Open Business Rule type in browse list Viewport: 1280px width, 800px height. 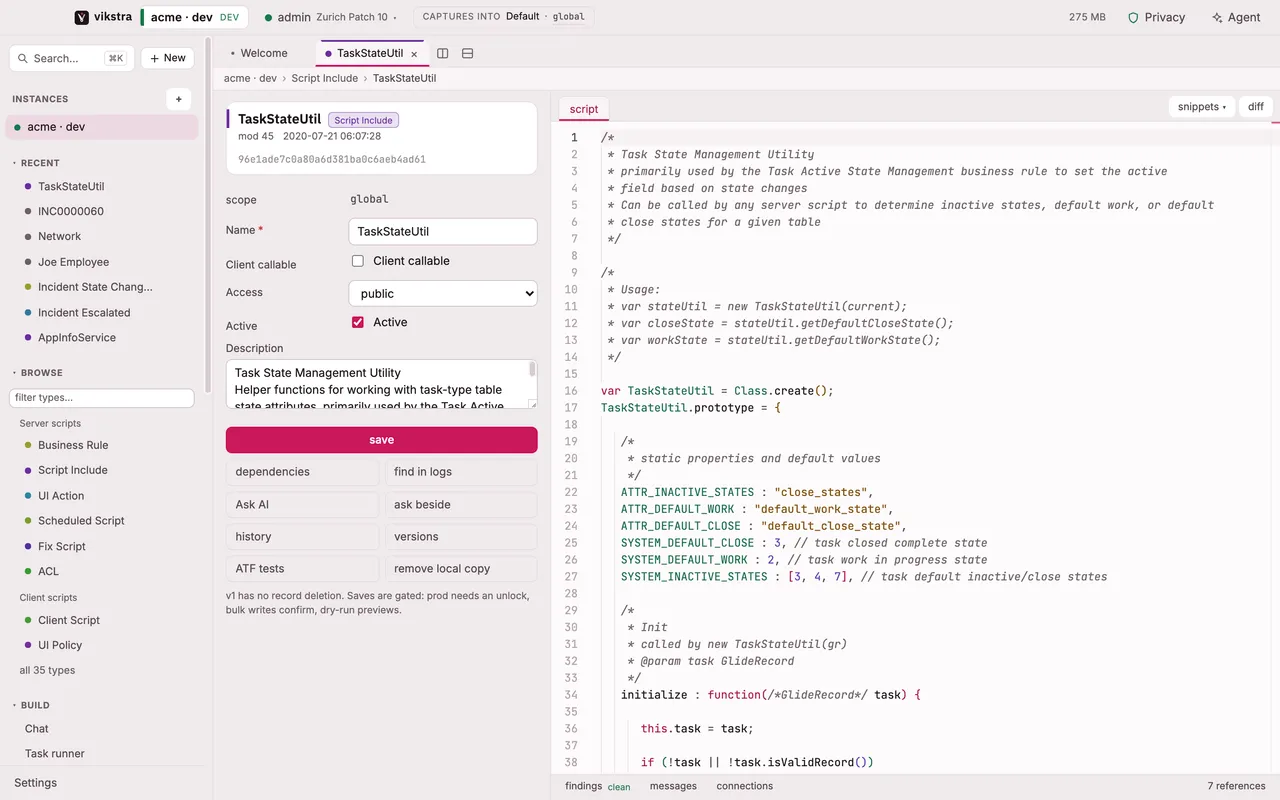pos(73,445)
